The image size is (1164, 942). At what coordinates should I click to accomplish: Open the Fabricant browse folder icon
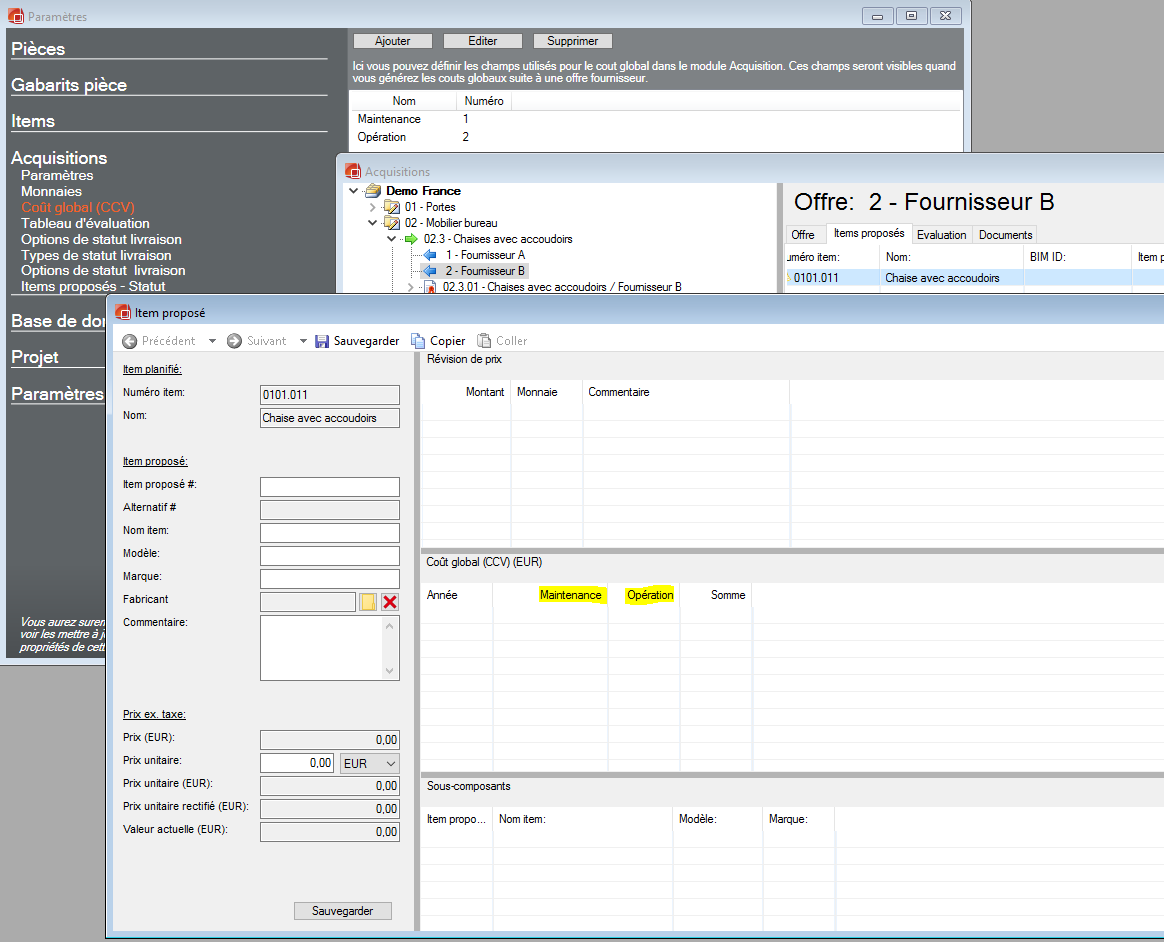[368, 601]
